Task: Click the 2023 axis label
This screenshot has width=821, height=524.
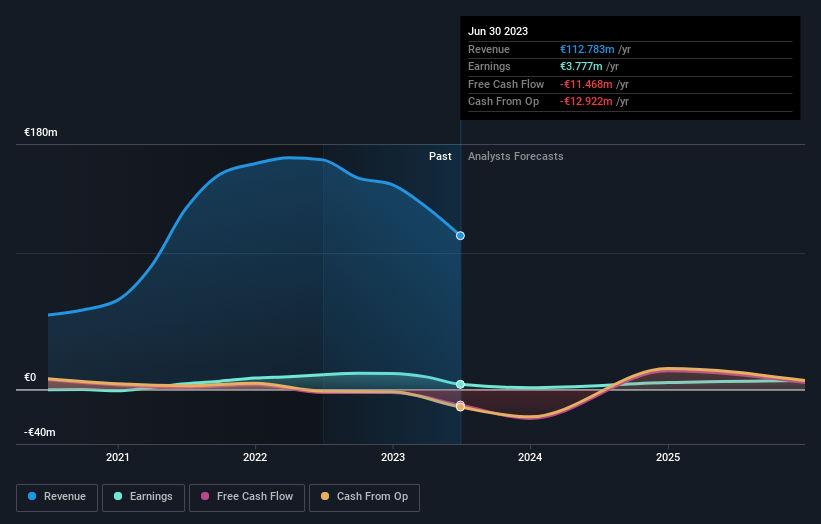Action: click(393, 457)
